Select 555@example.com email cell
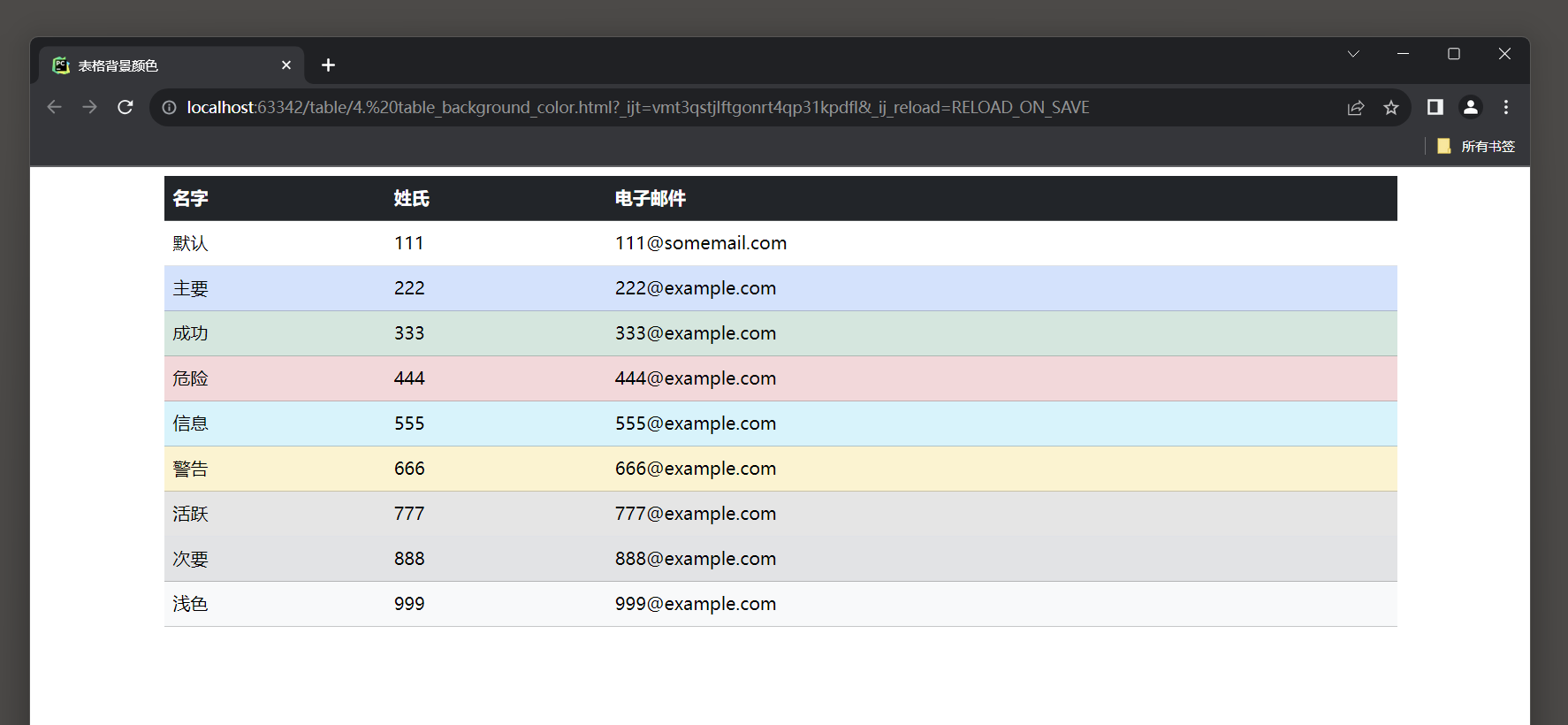The image size is (1568, 725). coord(1001,424)
